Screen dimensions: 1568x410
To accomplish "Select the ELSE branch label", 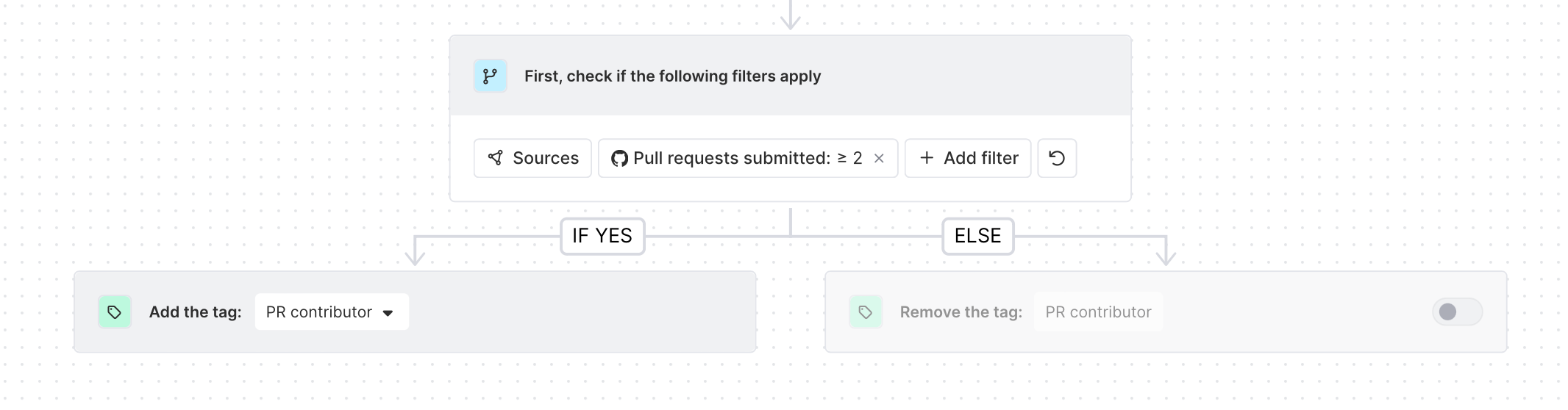I will point(977,236).
